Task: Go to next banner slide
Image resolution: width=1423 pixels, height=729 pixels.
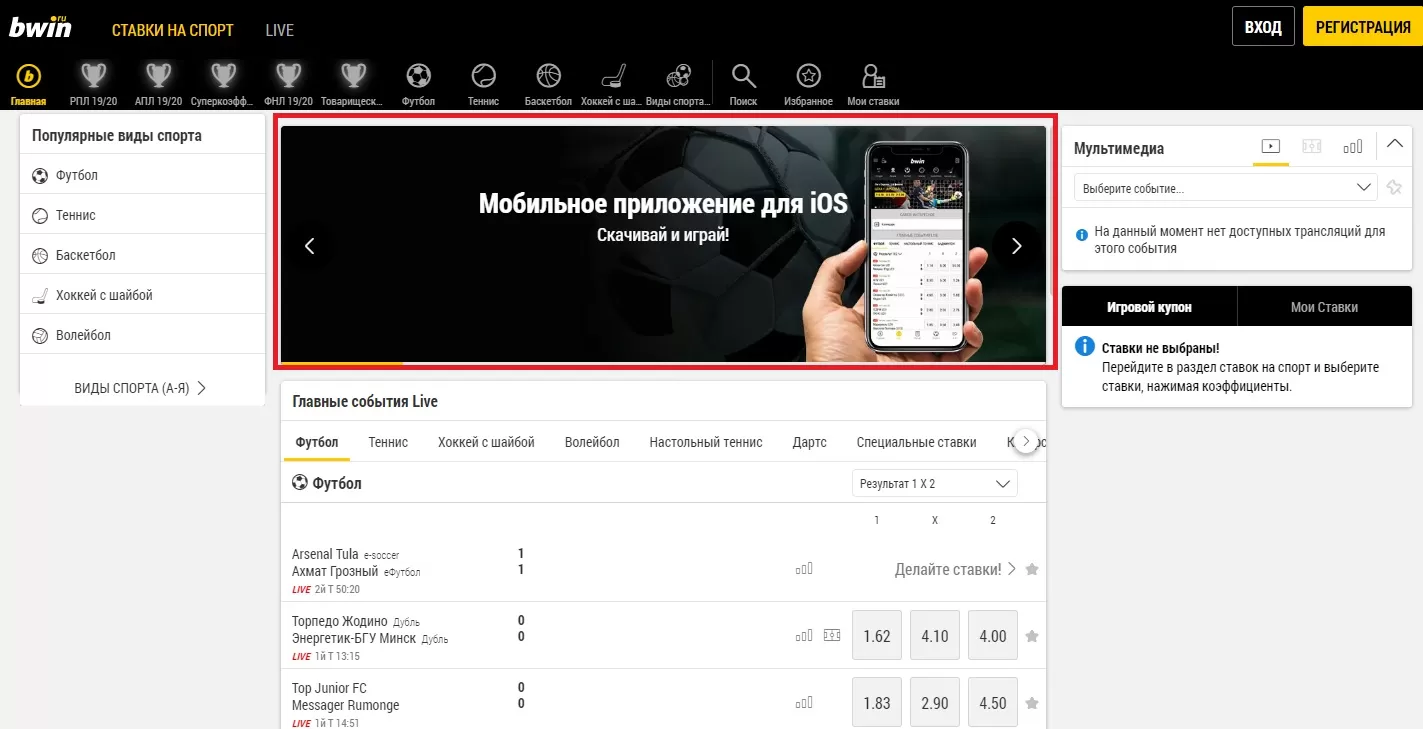Action: [1017, 246]
